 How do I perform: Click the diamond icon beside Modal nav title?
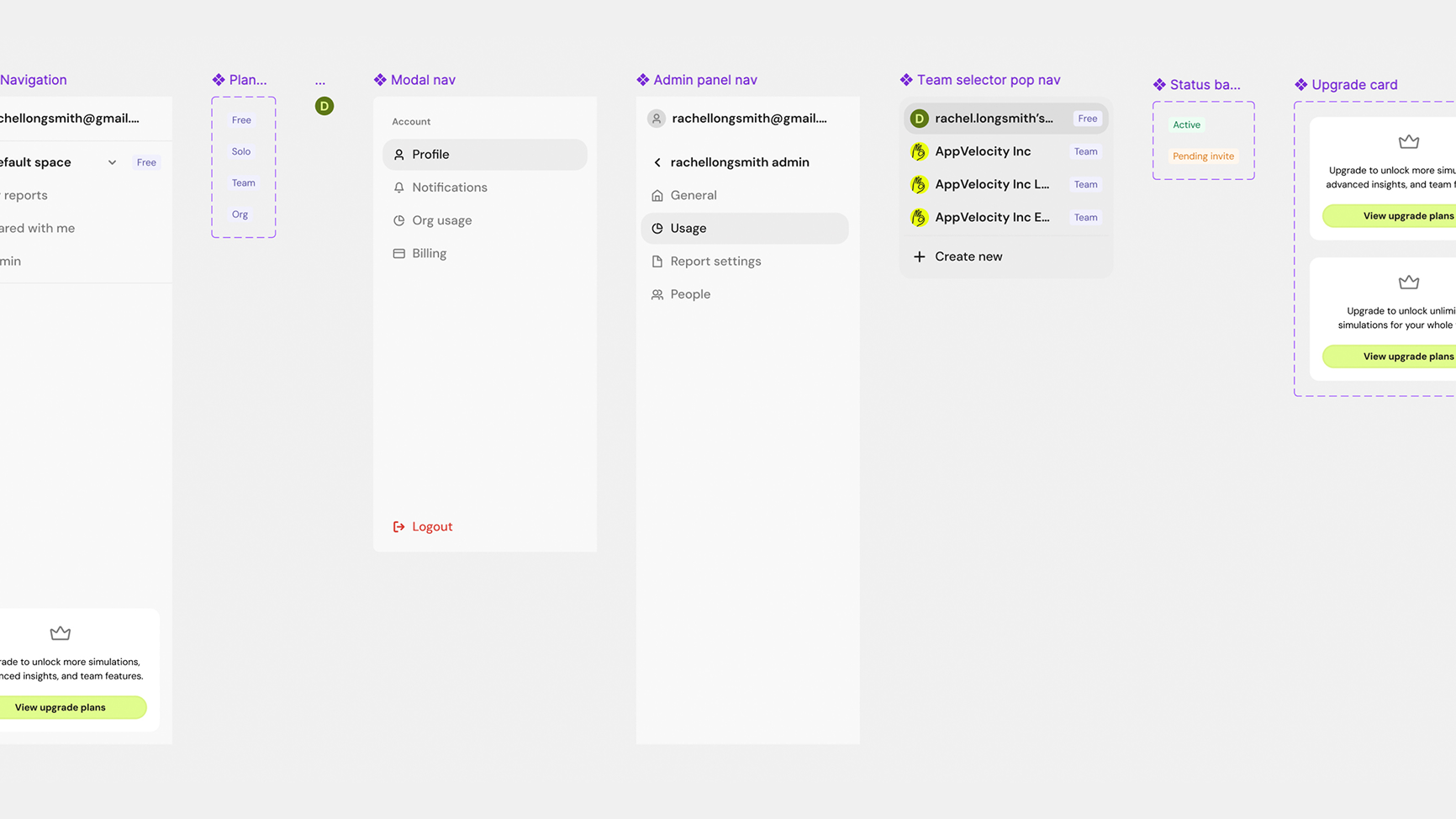[380, 80]
